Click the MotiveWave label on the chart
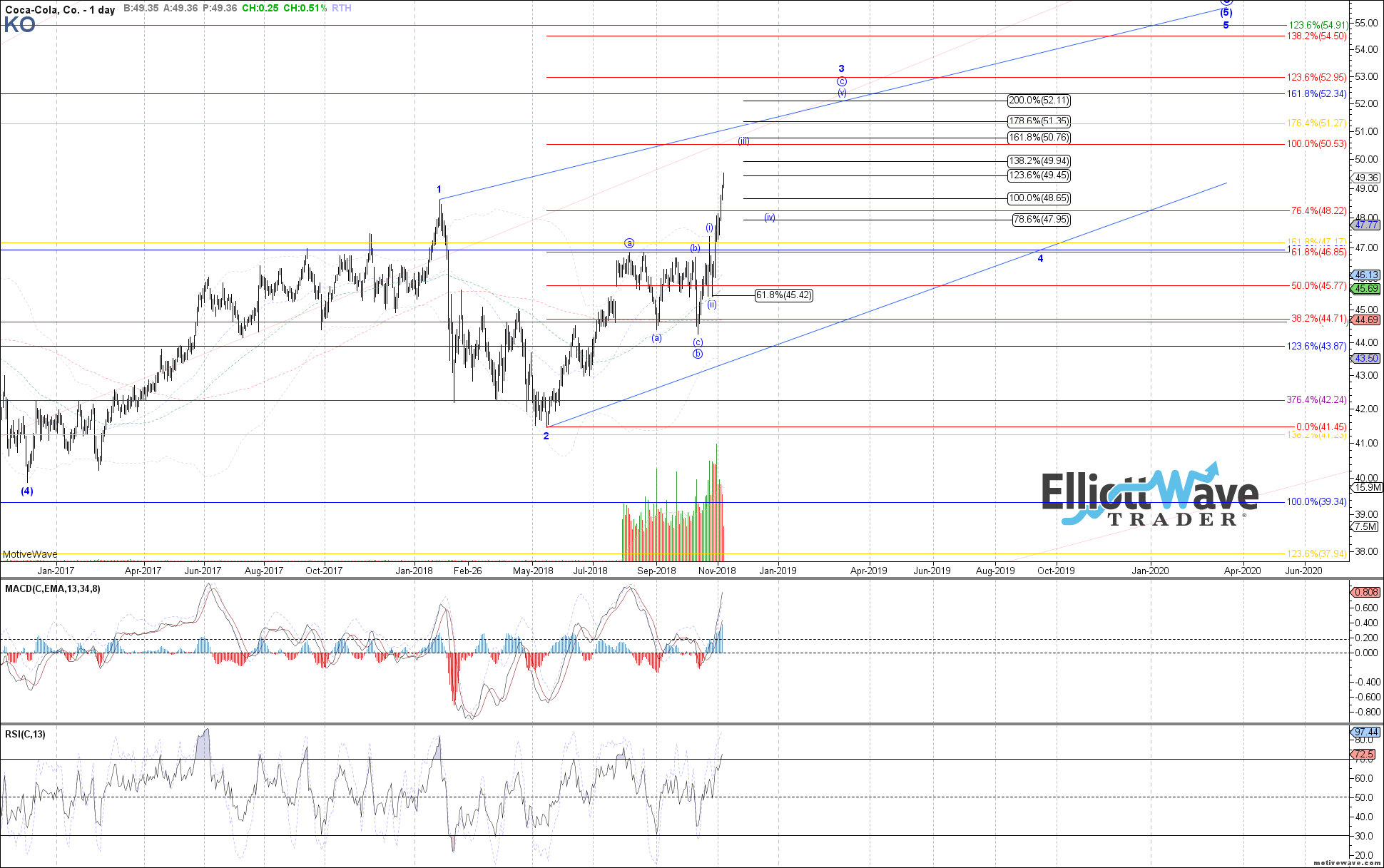This screenshot has height=868, width=1384. coord(30,554)
